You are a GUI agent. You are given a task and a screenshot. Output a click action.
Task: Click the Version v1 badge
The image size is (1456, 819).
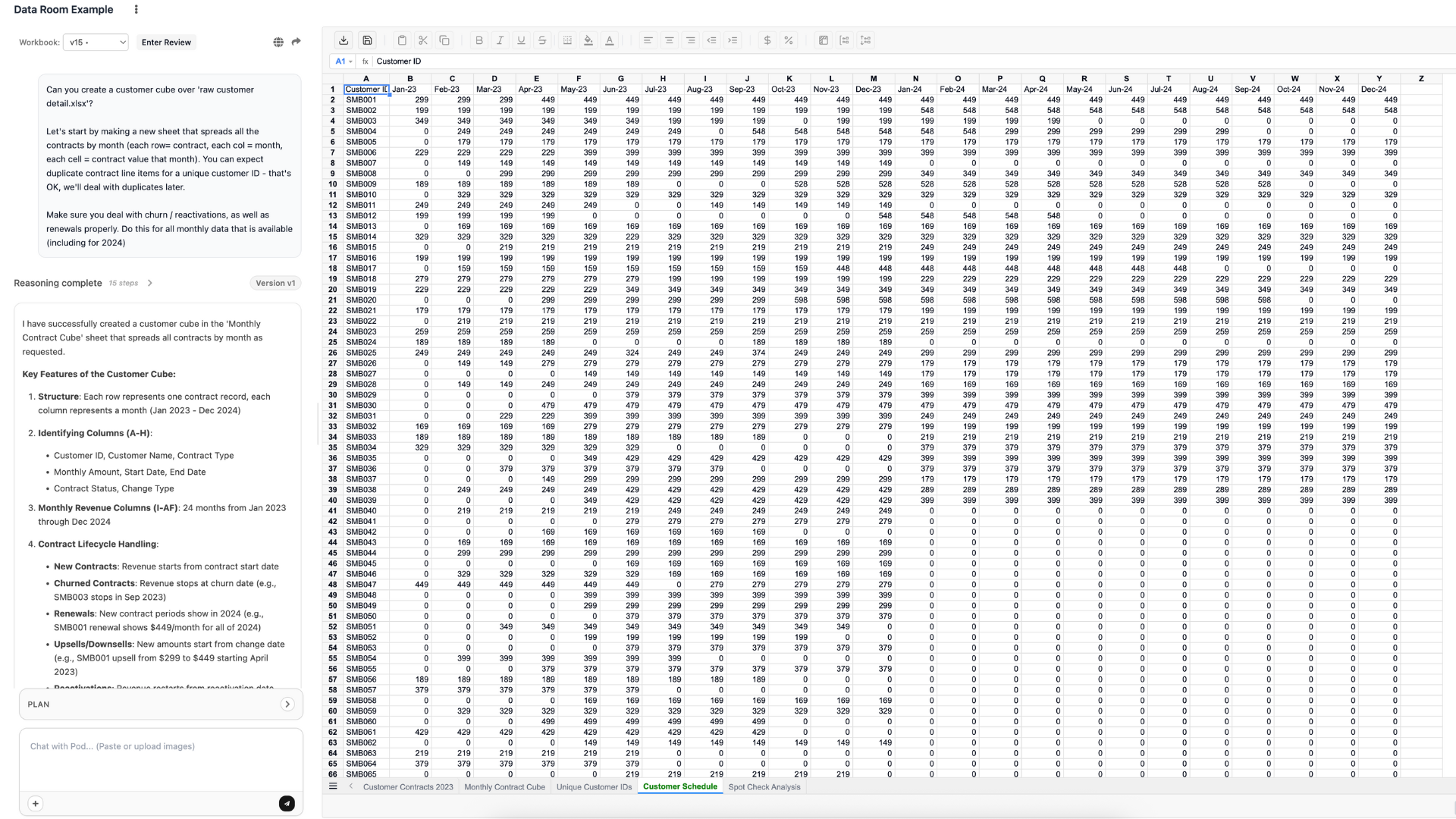tap(275, 283)
